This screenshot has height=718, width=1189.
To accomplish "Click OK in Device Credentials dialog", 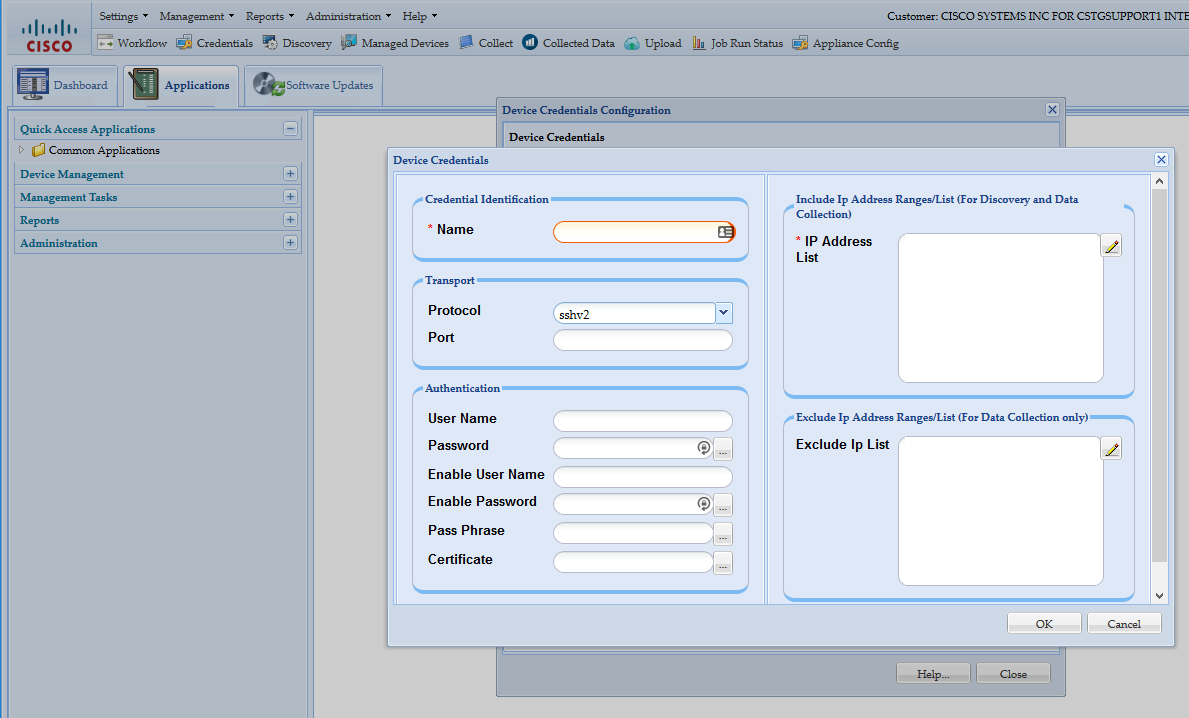I will 1044,624.
